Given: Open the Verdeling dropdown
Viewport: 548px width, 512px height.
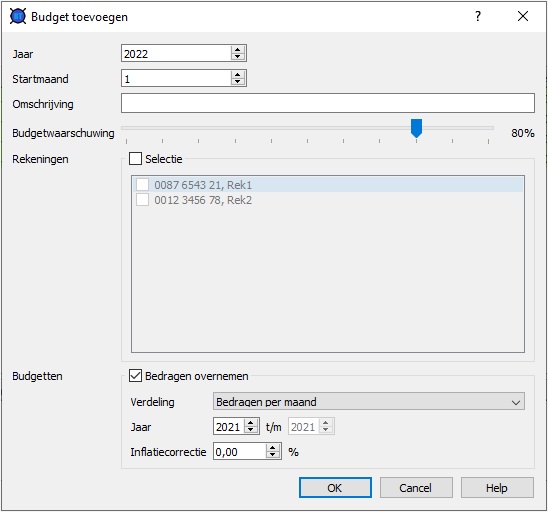Looking at the screenshot, I should tap(369, 401).
